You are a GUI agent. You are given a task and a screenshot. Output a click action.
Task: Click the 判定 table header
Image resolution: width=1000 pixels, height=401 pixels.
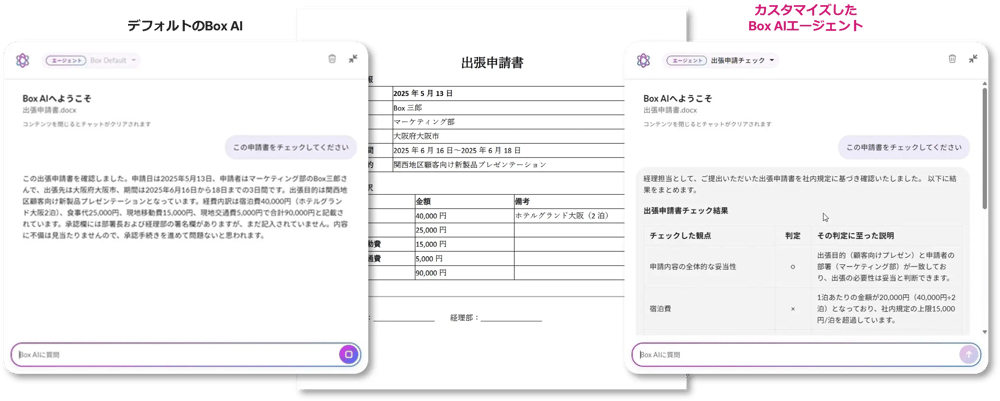(793, 235)
